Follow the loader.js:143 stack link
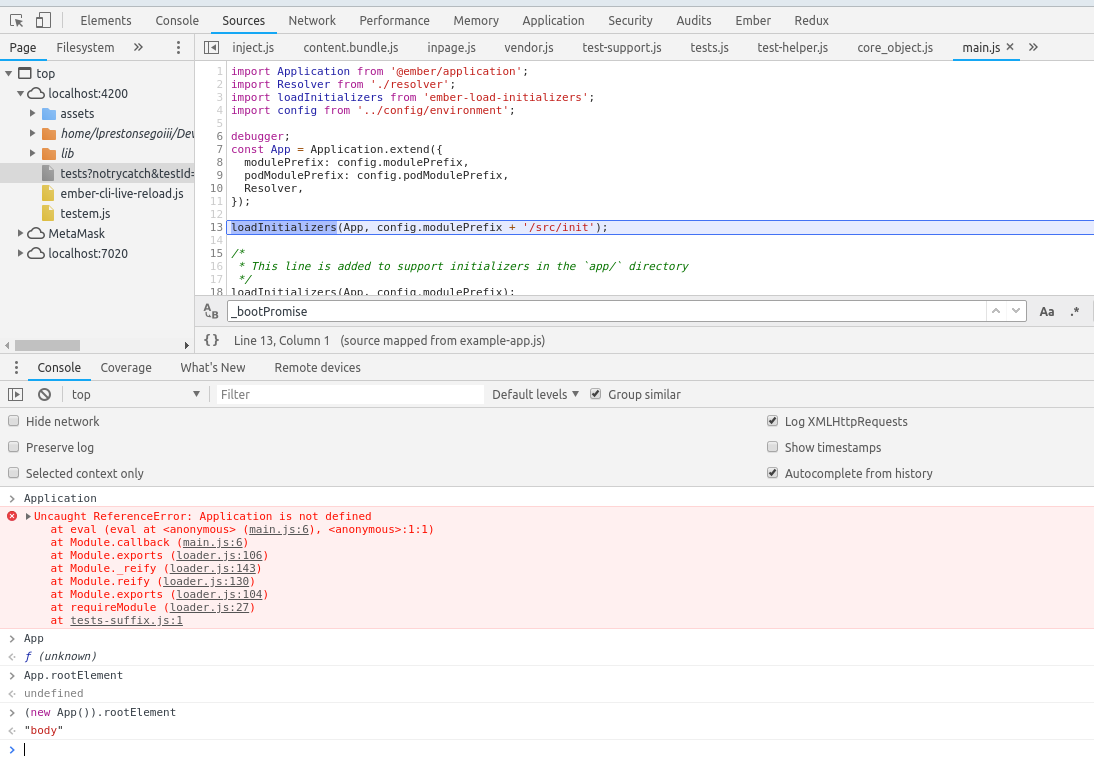The height and width of the screenshot is (758, 1094). pos(213,569)
